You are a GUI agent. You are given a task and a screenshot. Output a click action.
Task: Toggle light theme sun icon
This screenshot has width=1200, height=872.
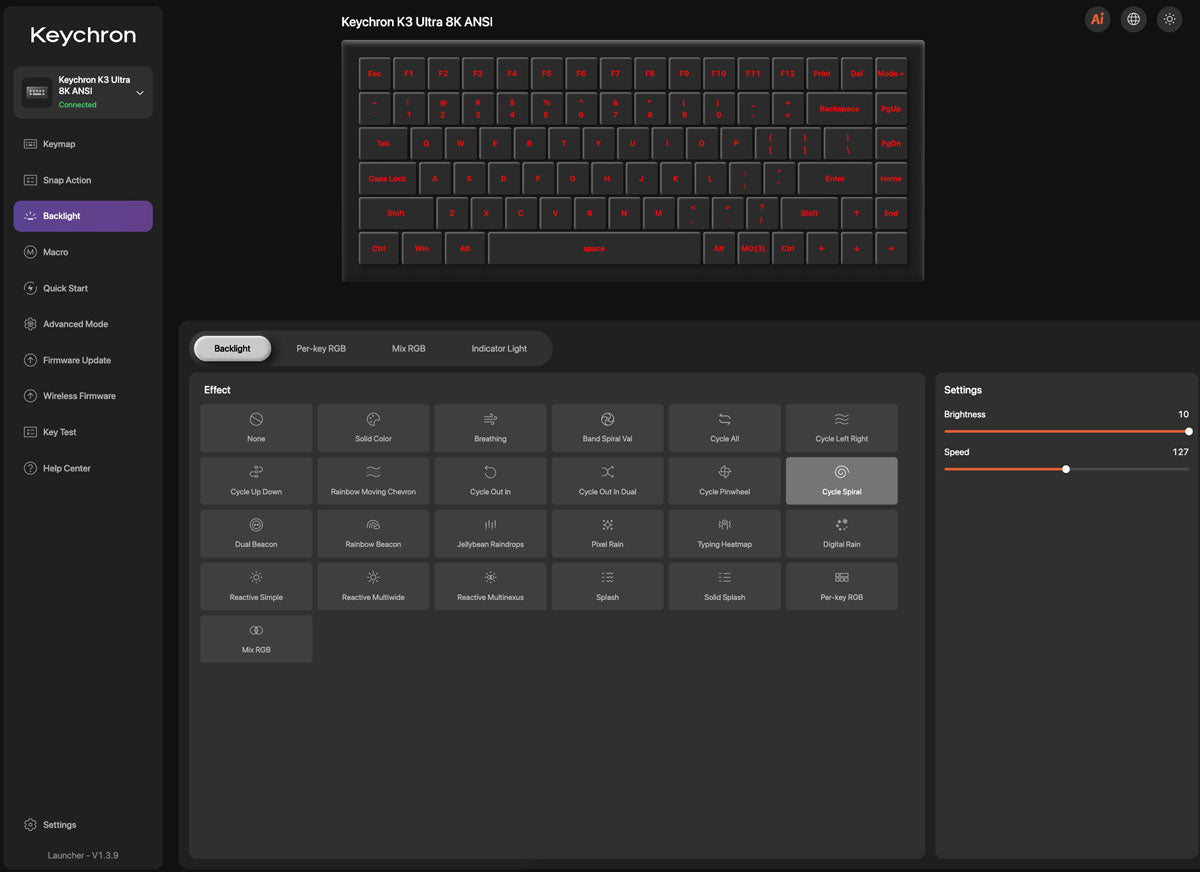(1168, 19)
